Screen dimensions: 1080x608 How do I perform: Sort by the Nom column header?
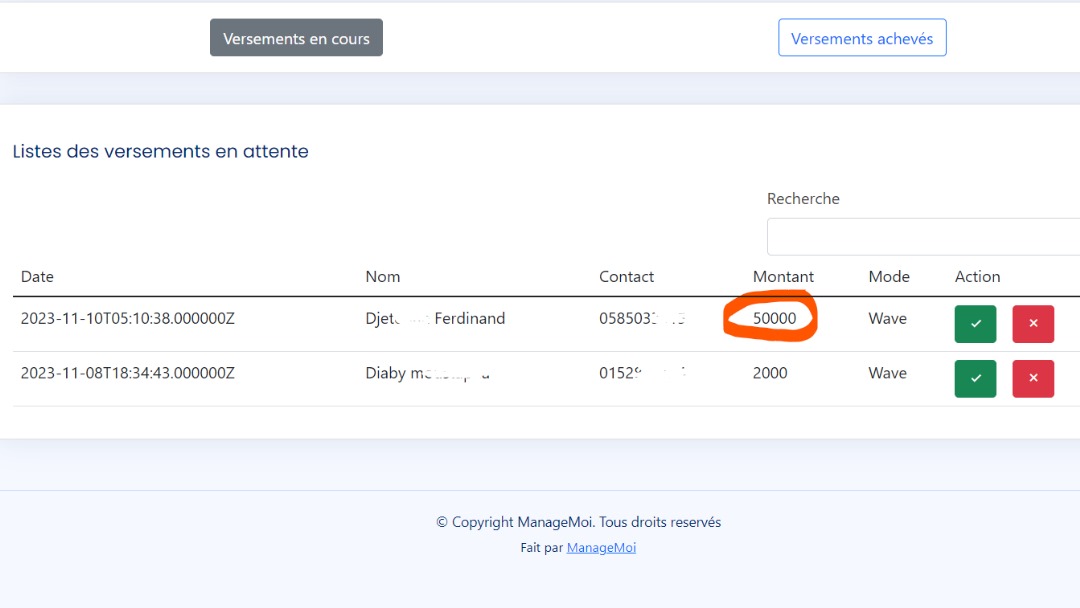point(383,277)
